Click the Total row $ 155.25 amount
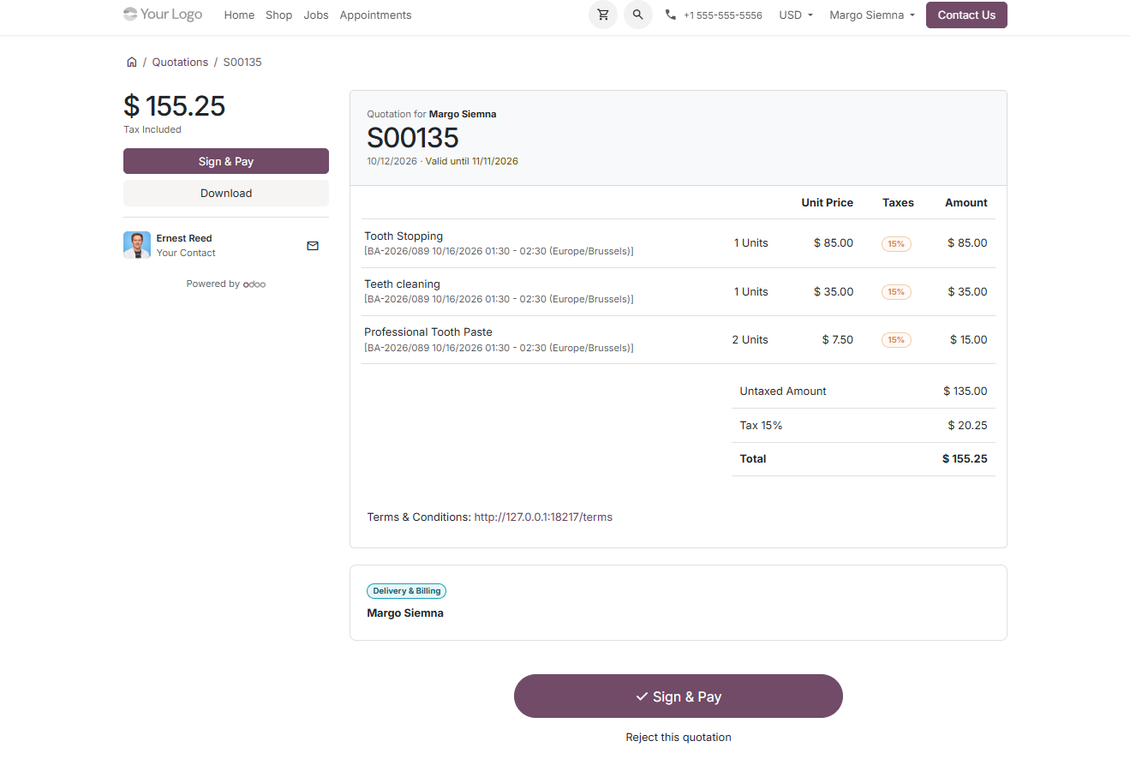1130x765 pixels. [x=965, y=459]
